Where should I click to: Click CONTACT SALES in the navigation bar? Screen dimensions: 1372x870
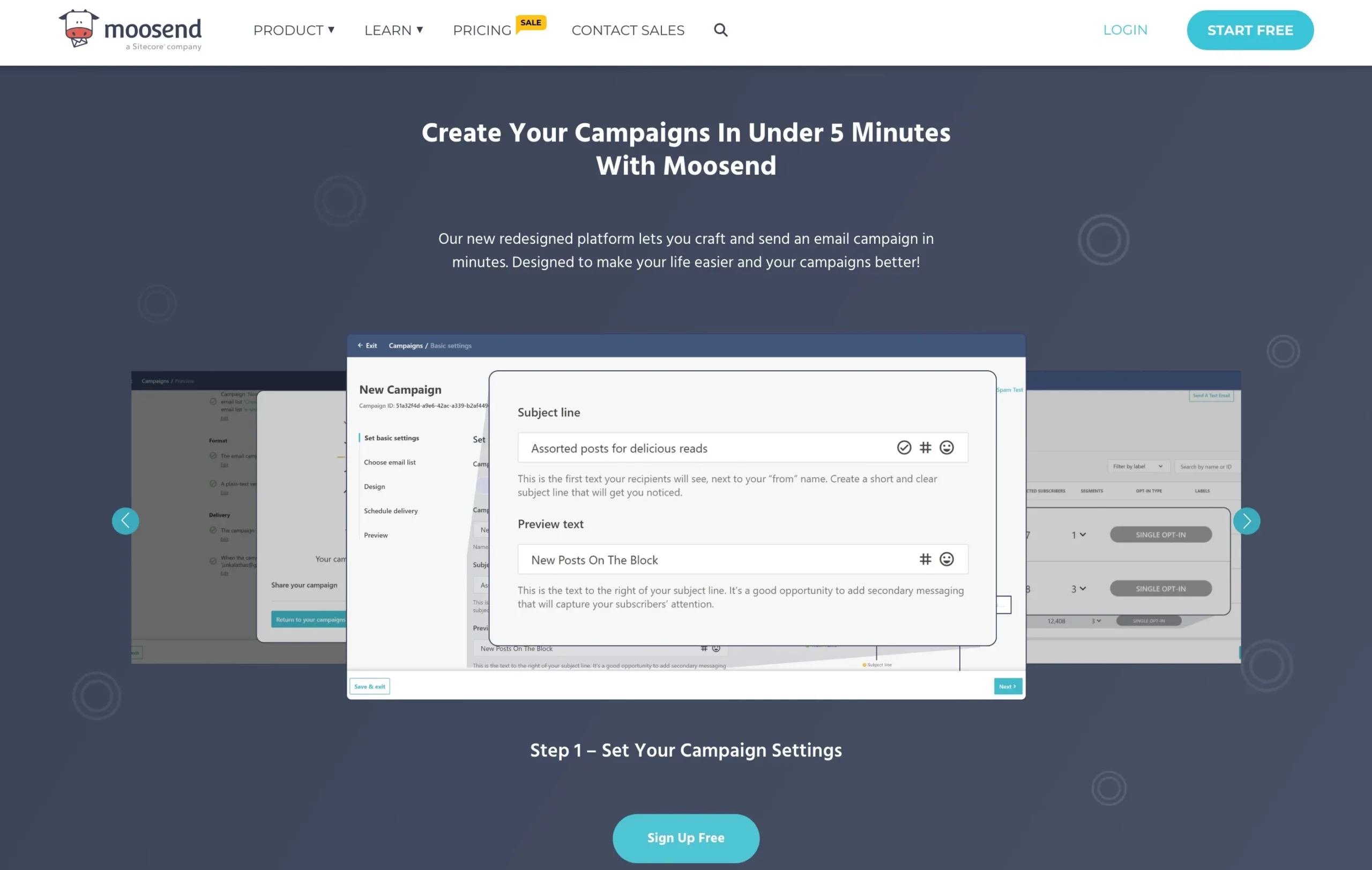(627, 30)
